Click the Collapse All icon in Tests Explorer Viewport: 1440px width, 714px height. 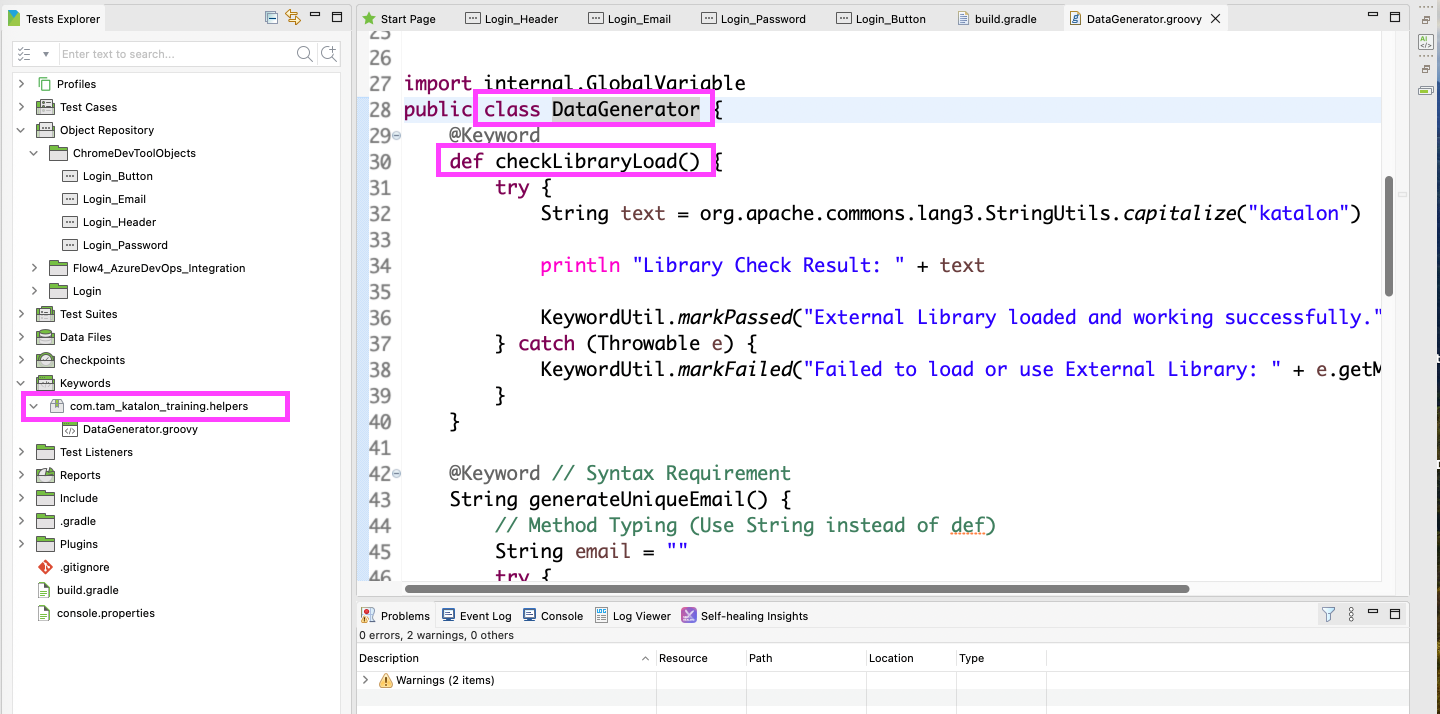tap(269, 17)
